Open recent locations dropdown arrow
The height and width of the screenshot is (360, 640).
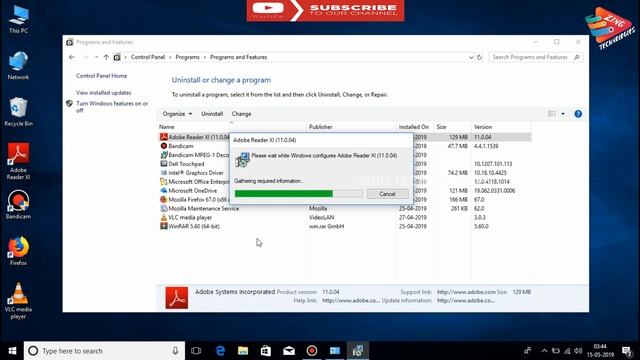click(x=96, y=57)
